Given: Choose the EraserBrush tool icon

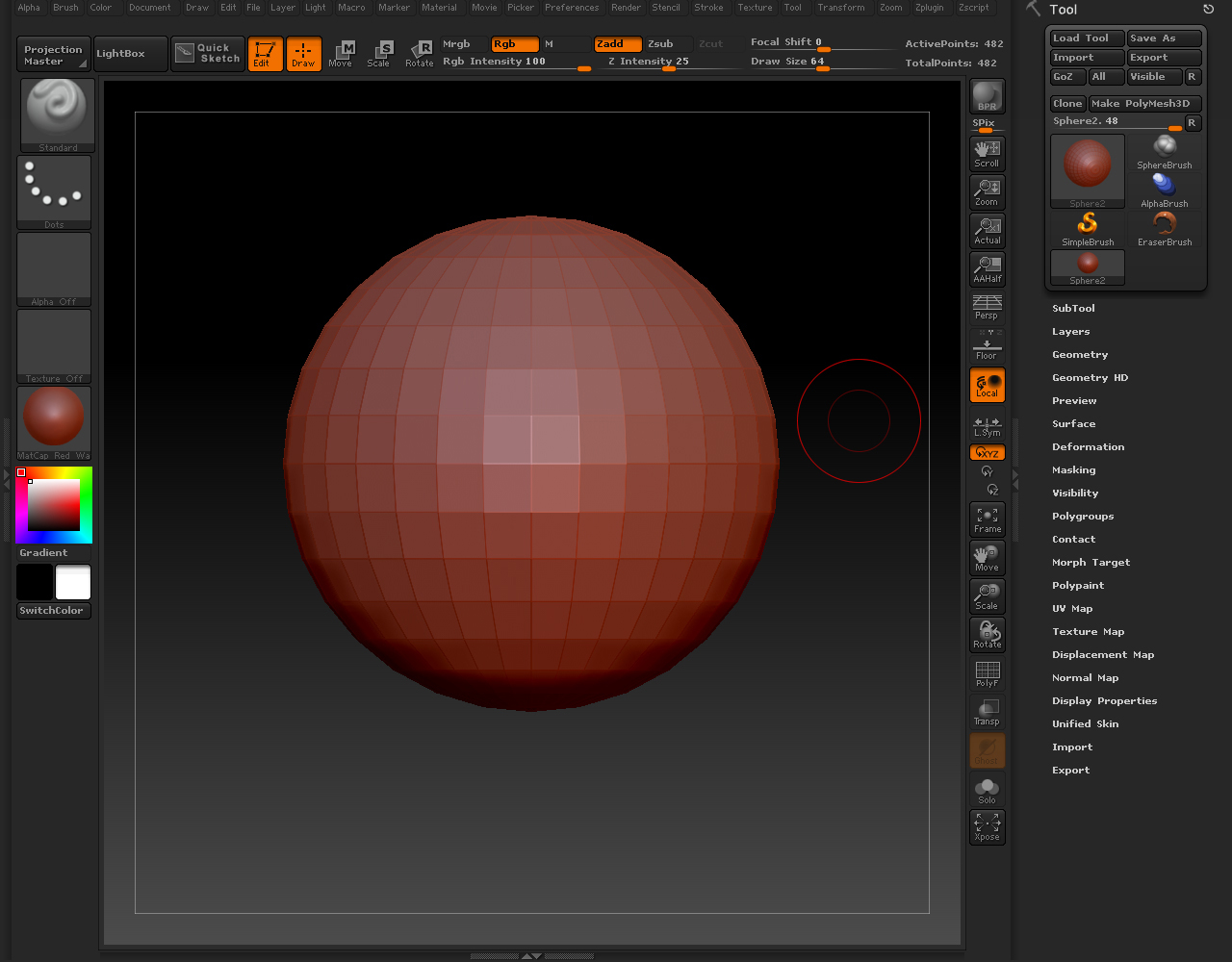Looking at the screenshot, I should pyautogui.click(x=1165, y=229).
